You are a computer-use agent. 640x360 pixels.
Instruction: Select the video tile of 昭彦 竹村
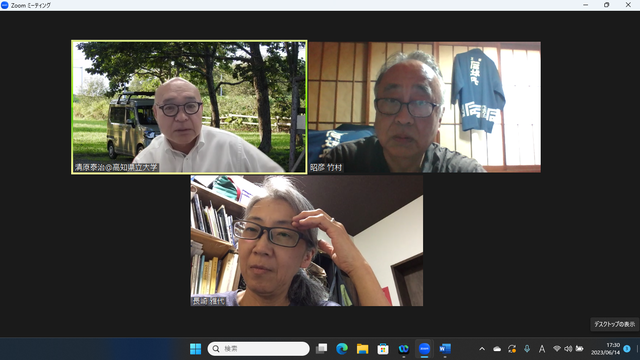(x=424, y=107)
